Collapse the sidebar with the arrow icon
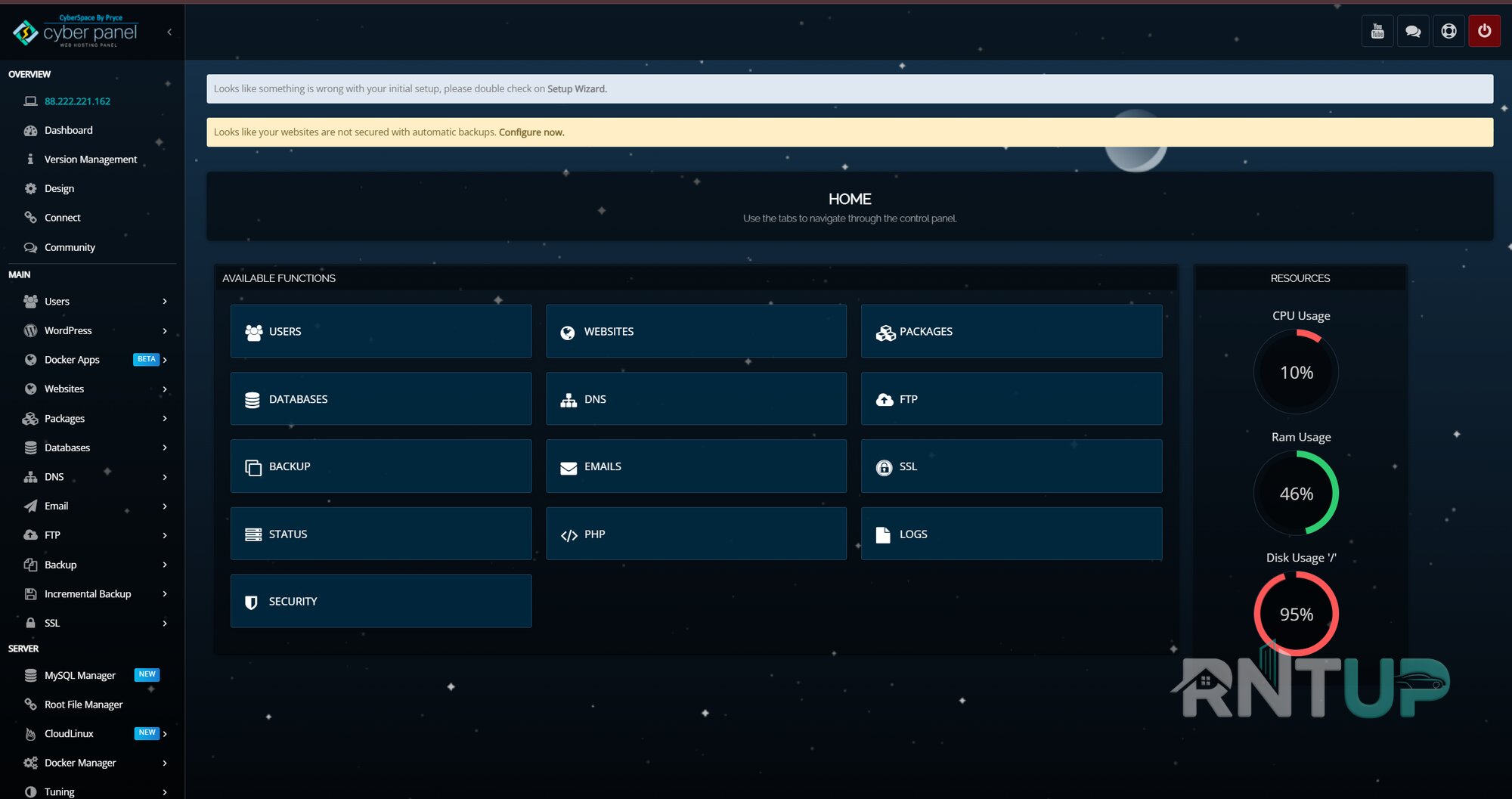 pos(169,32)
